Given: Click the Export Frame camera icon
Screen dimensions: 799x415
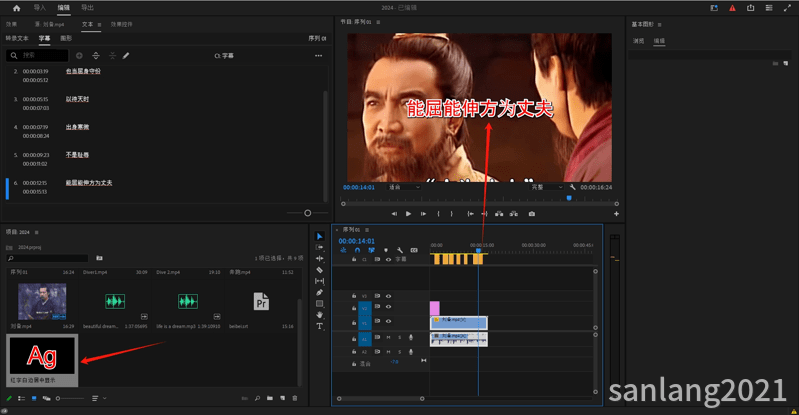Looking at the screenshot, I should pos(531,214).
